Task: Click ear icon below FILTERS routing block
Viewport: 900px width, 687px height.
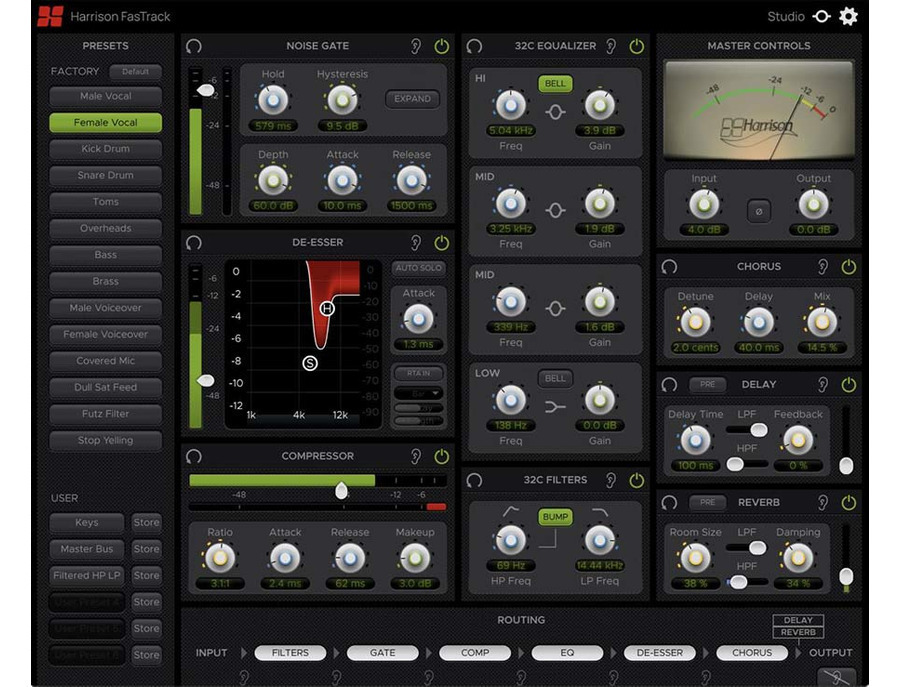Action: coord(244,677)
